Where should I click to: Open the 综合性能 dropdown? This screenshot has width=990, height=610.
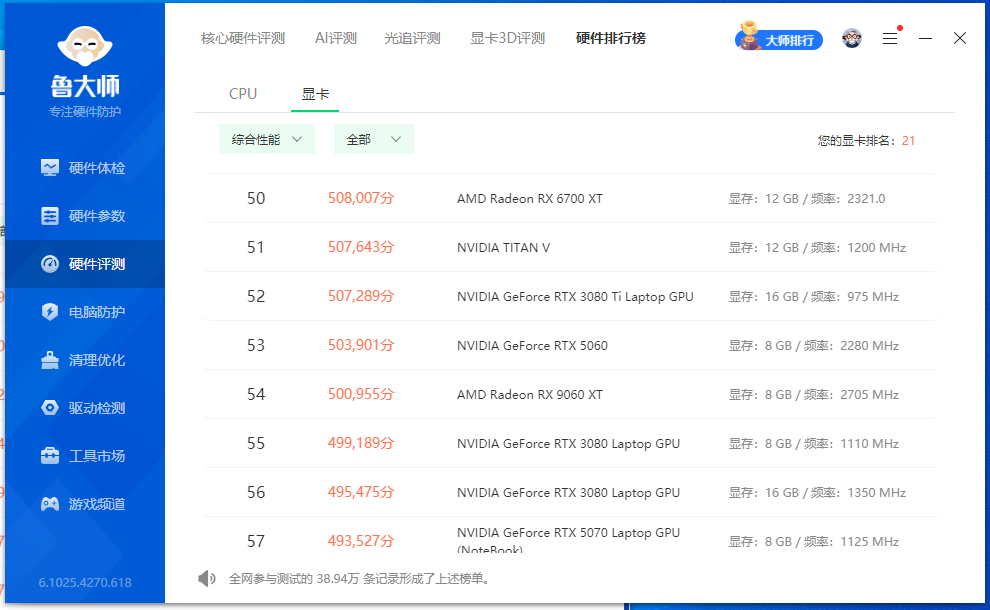coord(266,140)
